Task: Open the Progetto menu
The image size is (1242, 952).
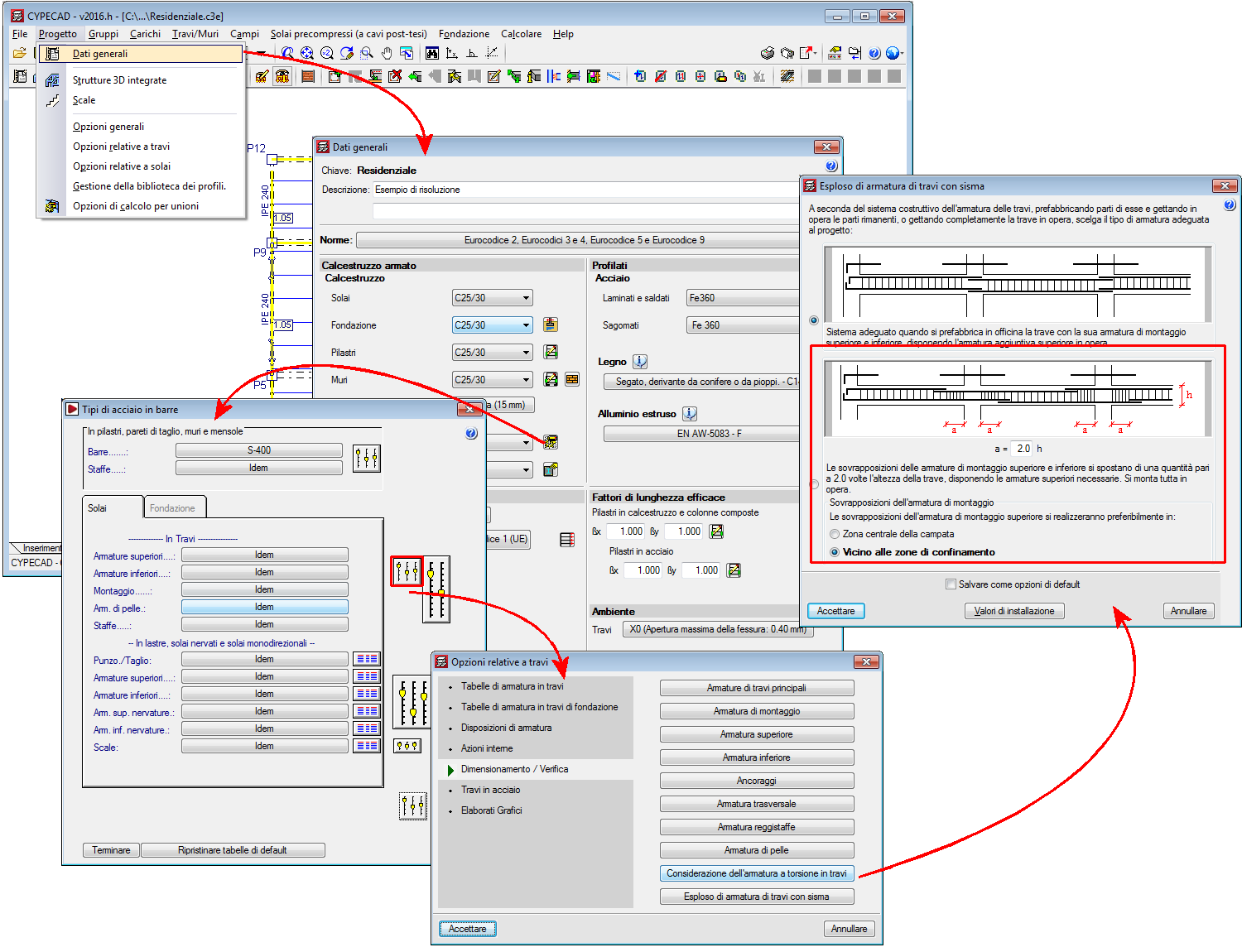Action: [x=58, y=34]
